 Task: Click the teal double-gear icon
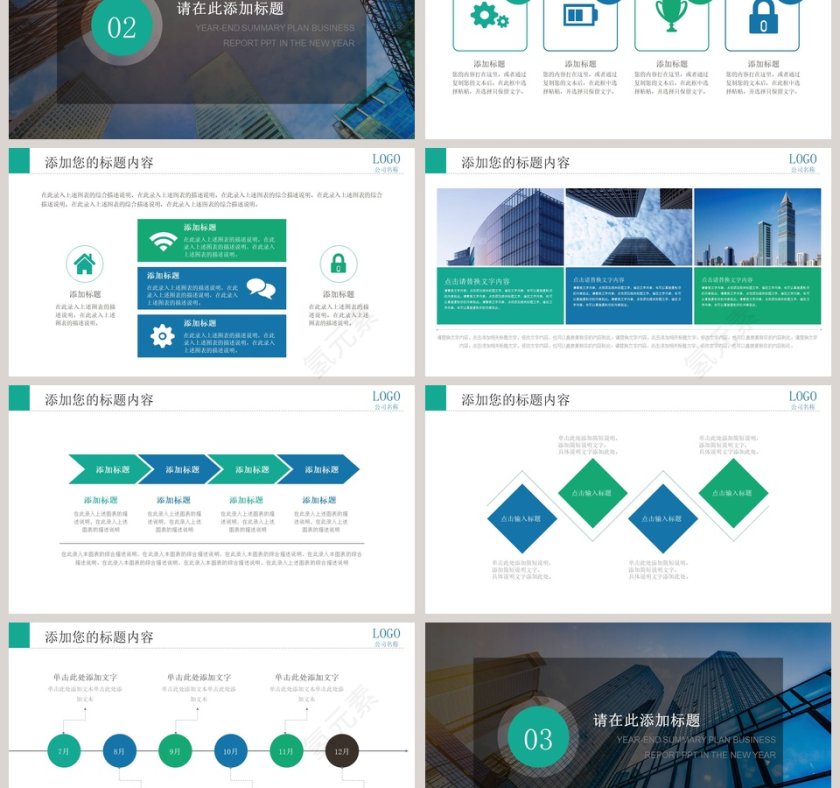490,15
